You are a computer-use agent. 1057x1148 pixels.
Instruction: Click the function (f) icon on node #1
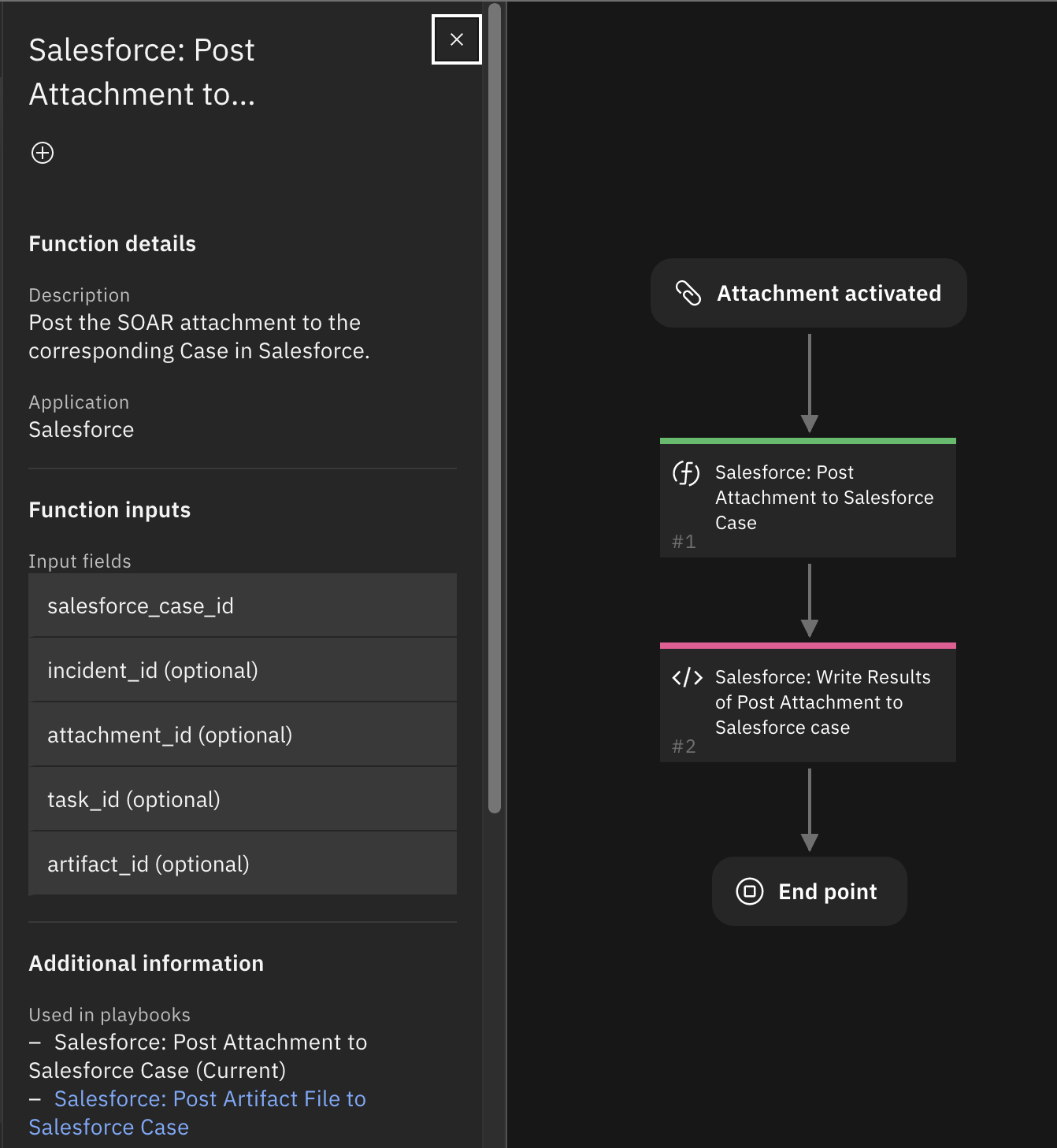[x=686, y=473]
